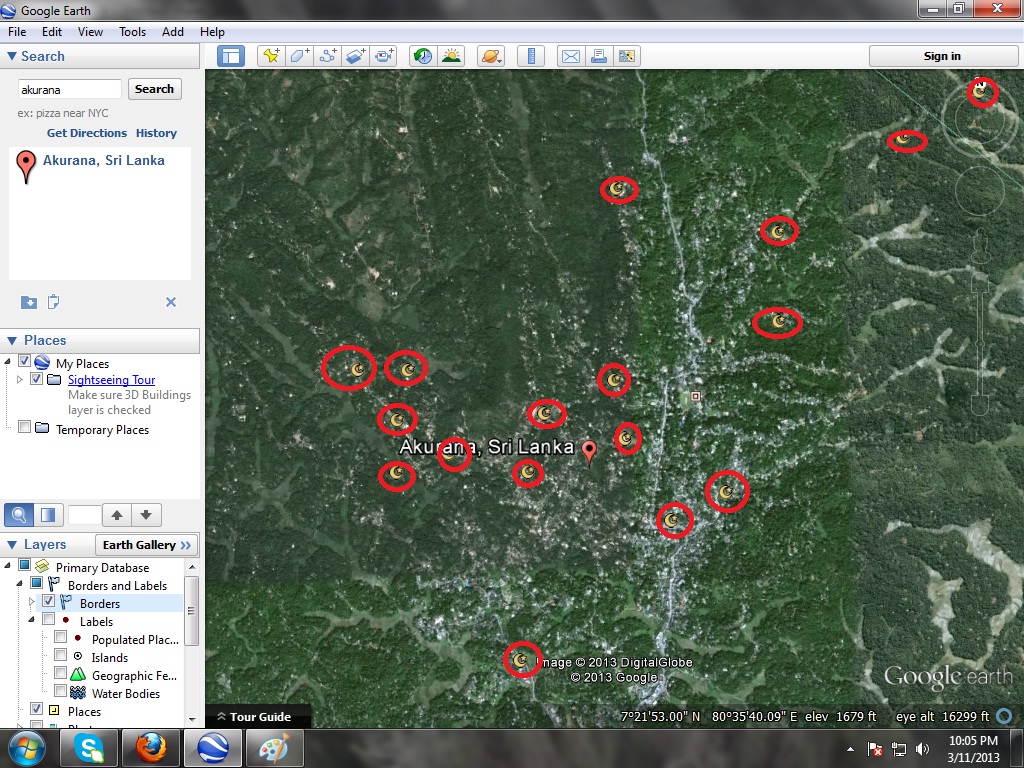The width and height of the screenshot is (1024, 768).
Task: View this location in Google Maps
Action: (627, 56)
